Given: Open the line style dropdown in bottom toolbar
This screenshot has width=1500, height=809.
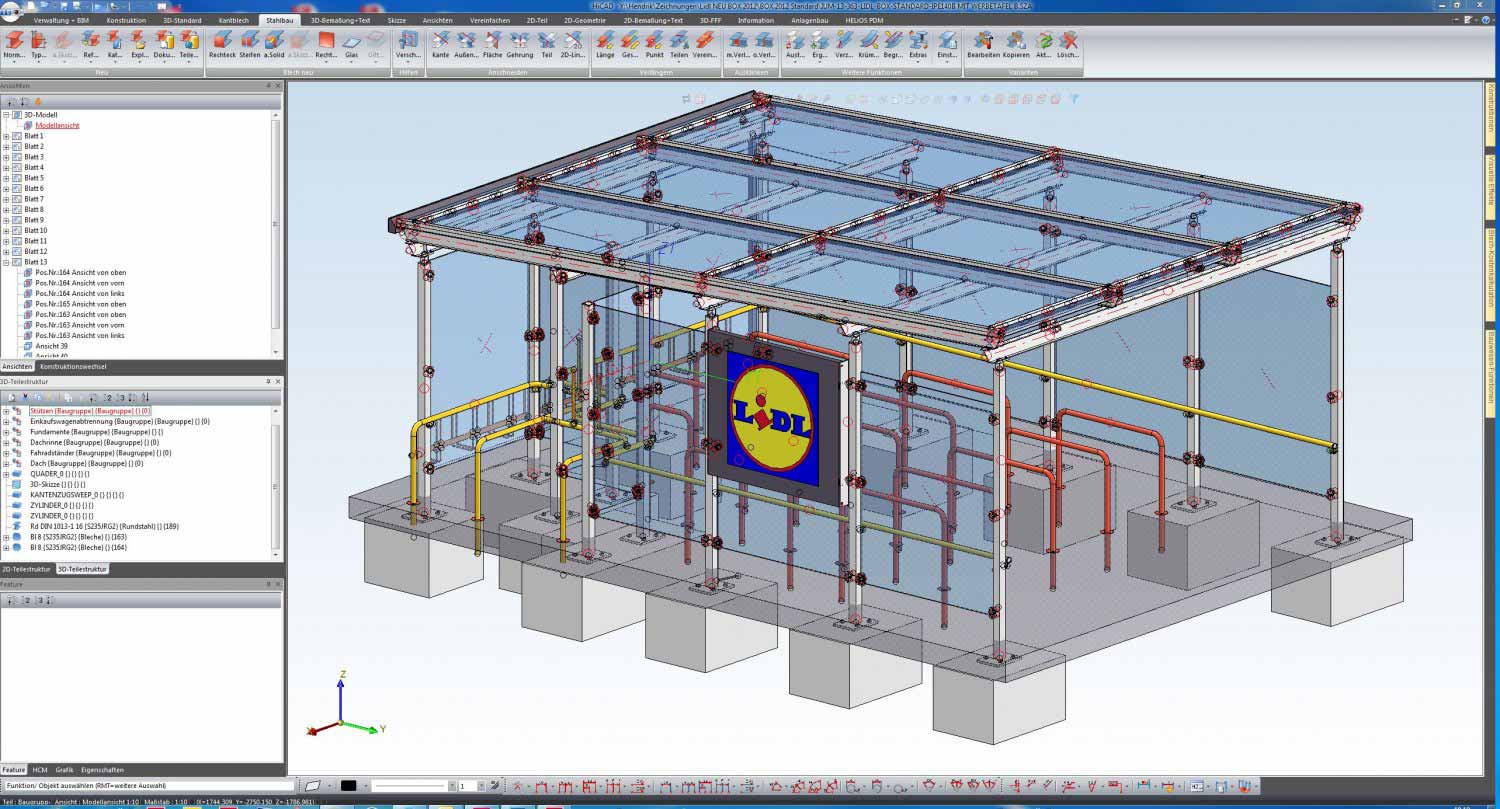Looking at the screenshot, I should (x=453, y=786).
